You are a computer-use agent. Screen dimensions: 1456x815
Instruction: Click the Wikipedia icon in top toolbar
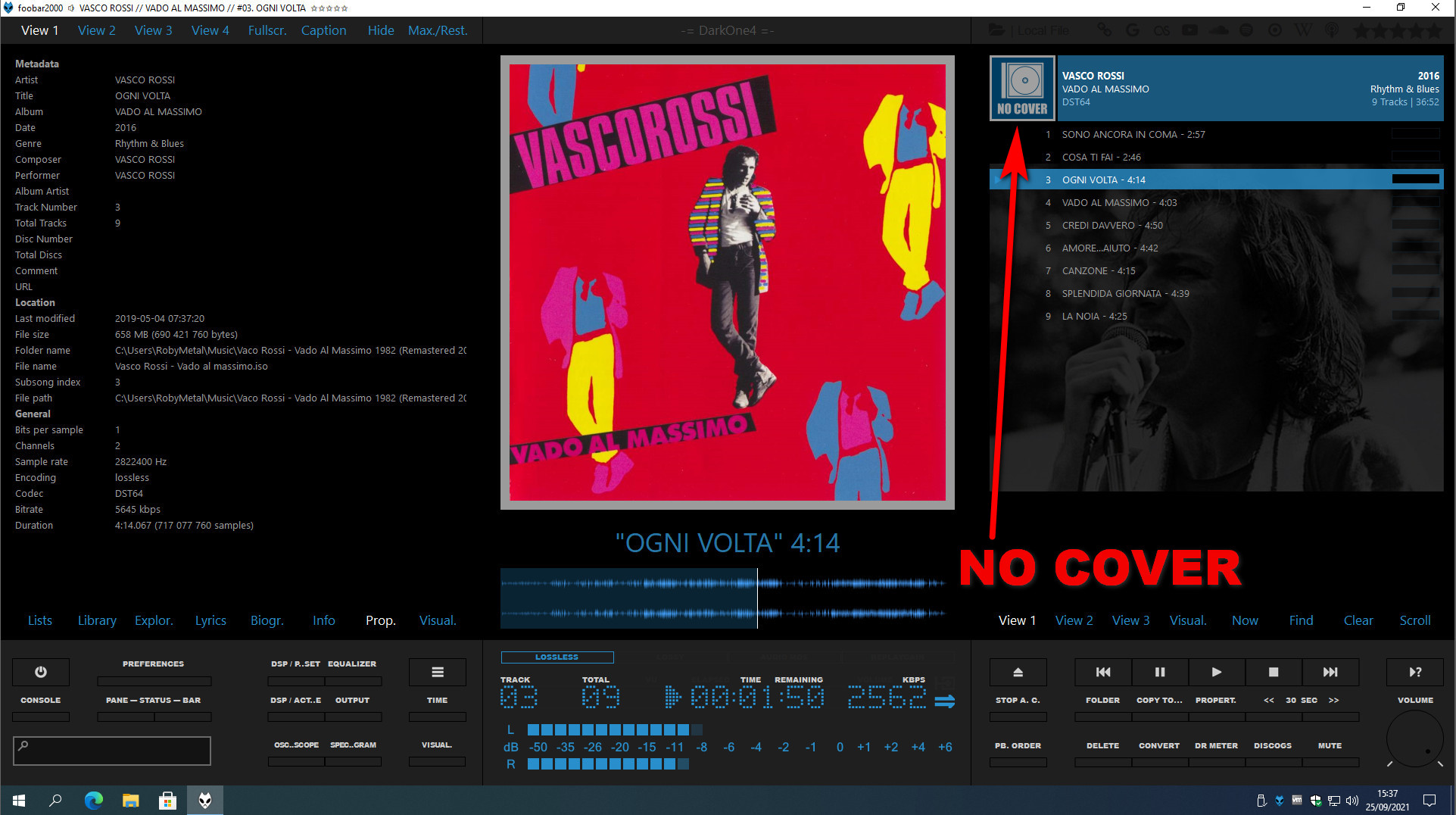1303,30
